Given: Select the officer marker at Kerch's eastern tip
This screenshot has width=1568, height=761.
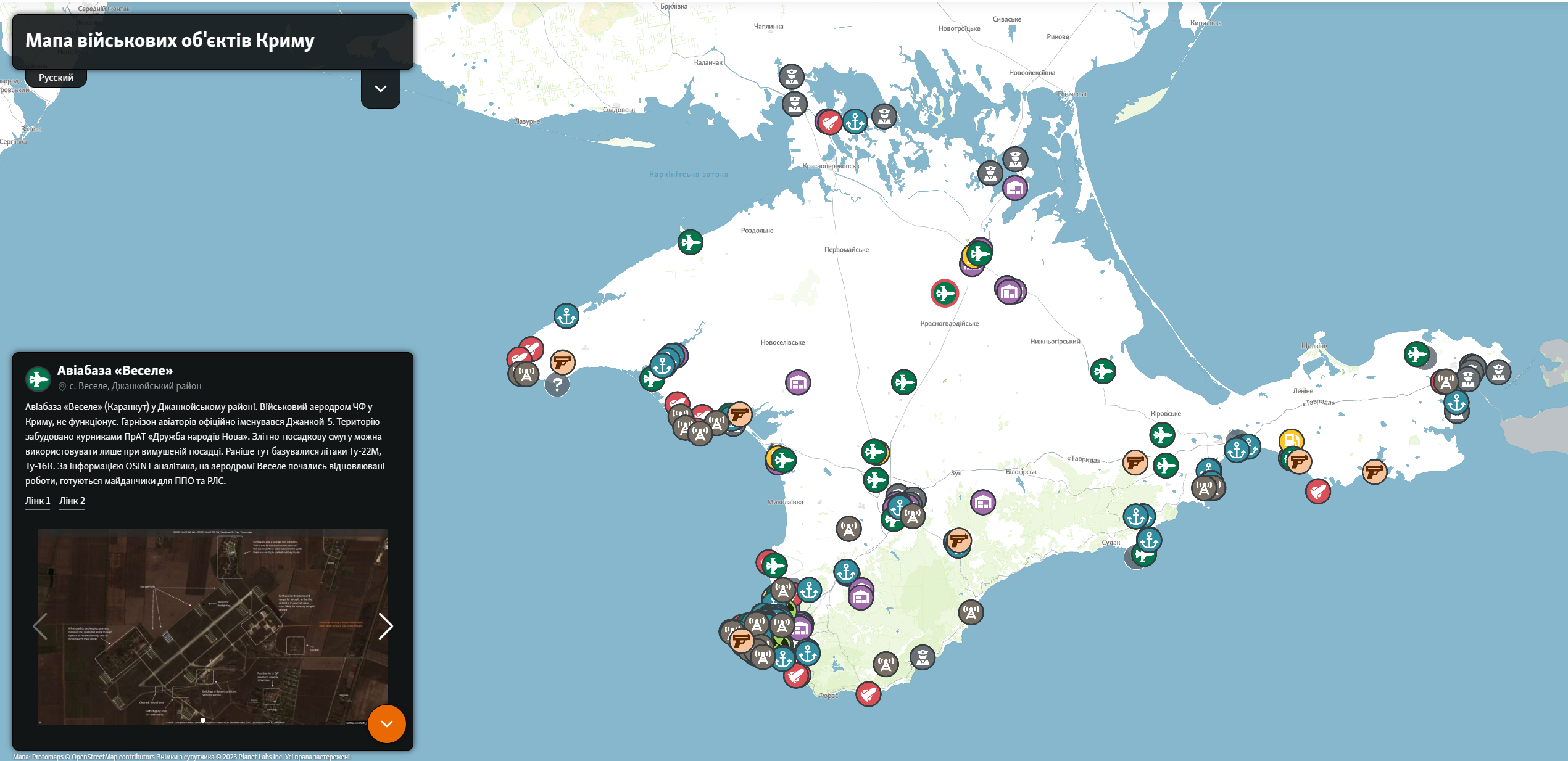Looking at the screenshot, I should (1498, 372).
